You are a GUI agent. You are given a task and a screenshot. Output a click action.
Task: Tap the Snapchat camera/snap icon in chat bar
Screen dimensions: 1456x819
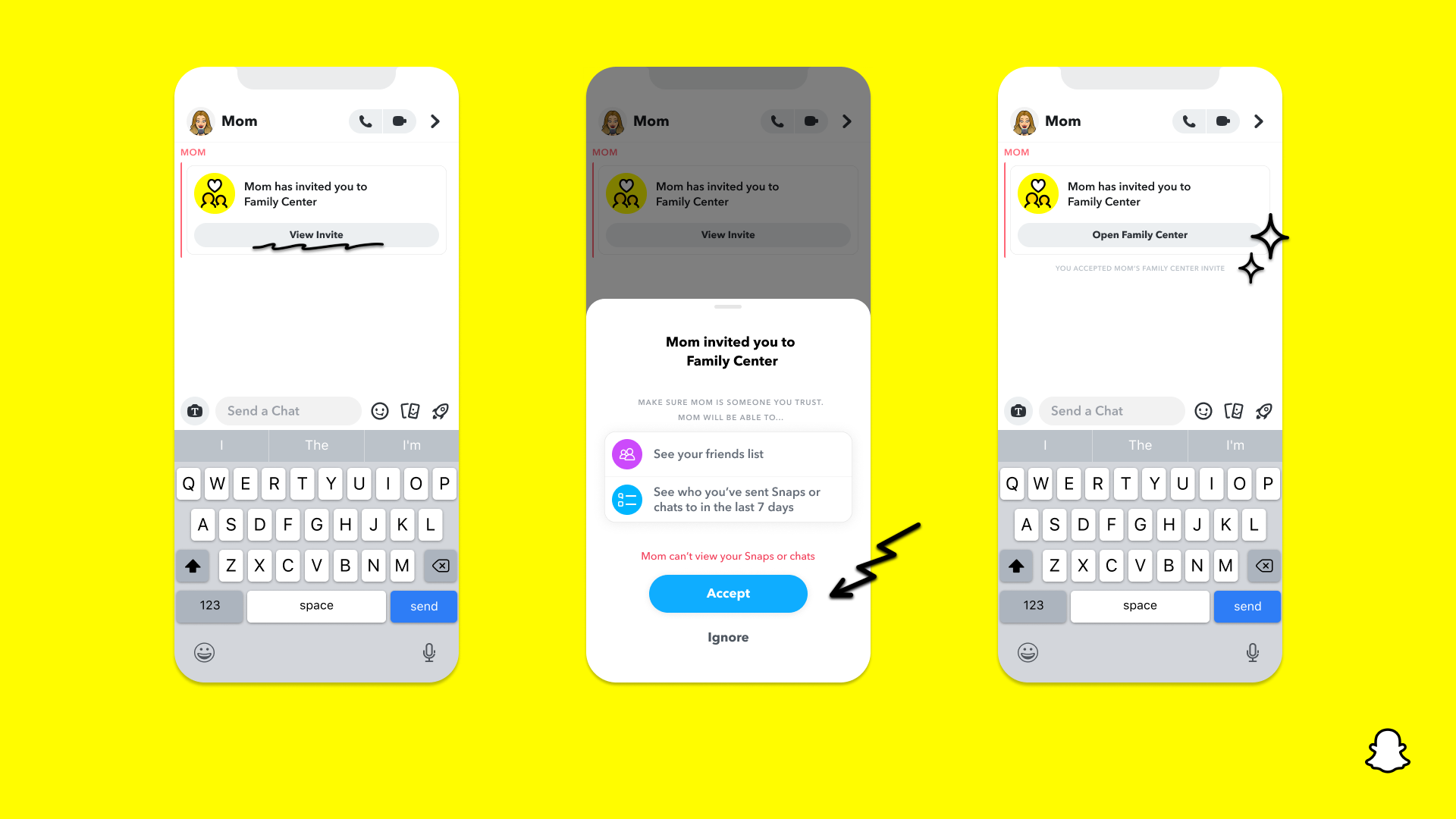tap(195, 410)
